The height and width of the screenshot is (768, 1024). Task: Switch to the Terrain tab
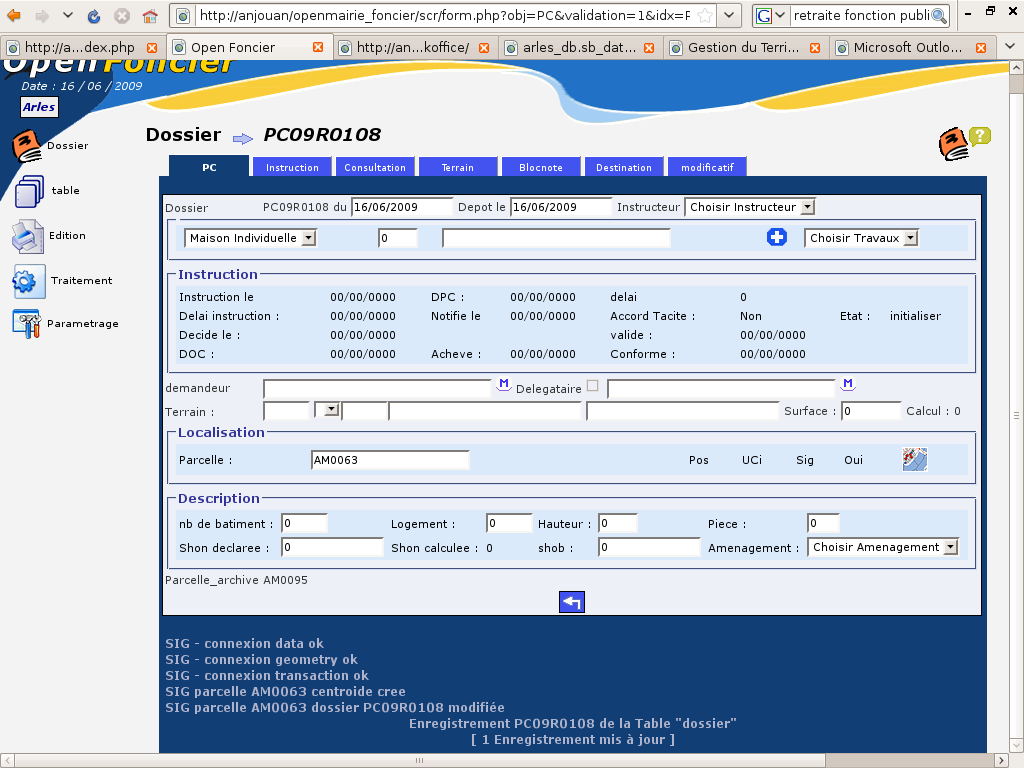(458, 167)
